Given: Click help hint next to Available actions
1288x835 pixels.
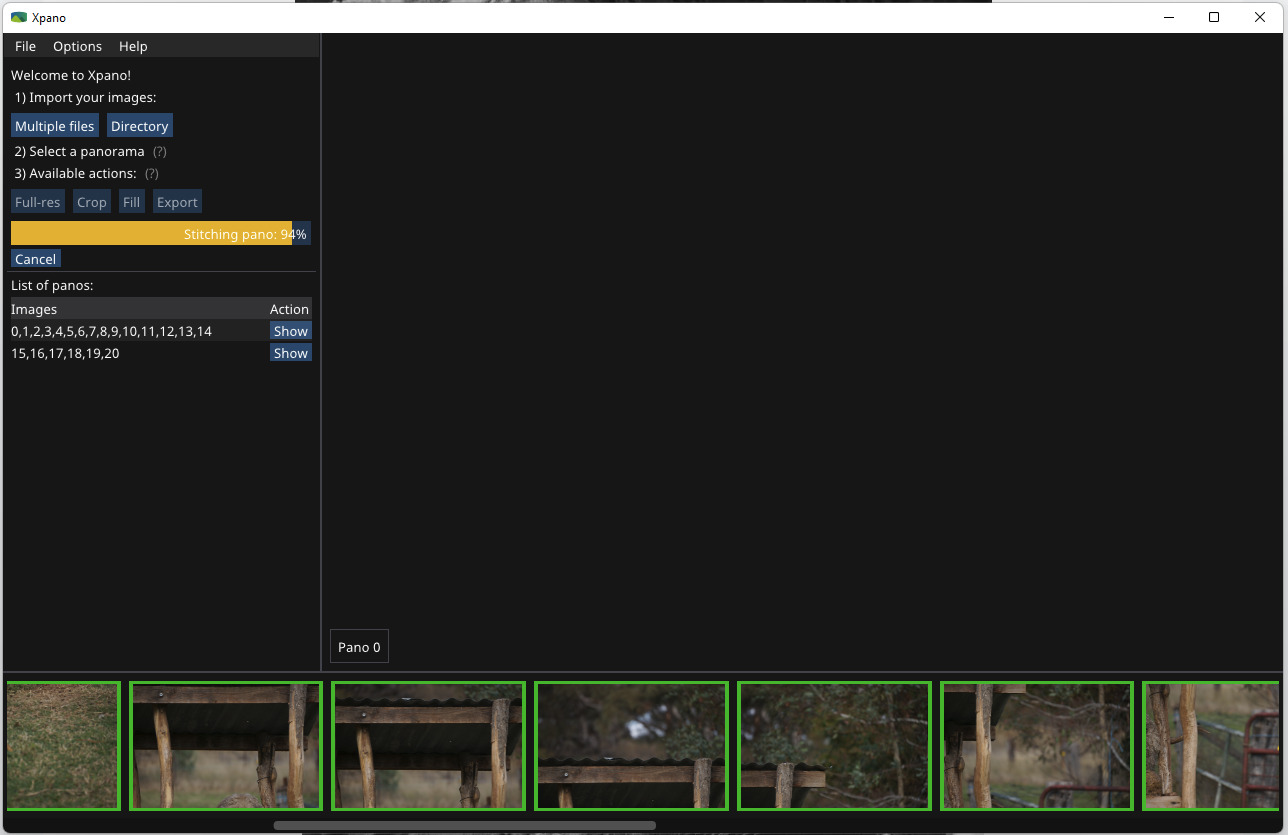Looking at the screenshot, I should tap(152, 174).
